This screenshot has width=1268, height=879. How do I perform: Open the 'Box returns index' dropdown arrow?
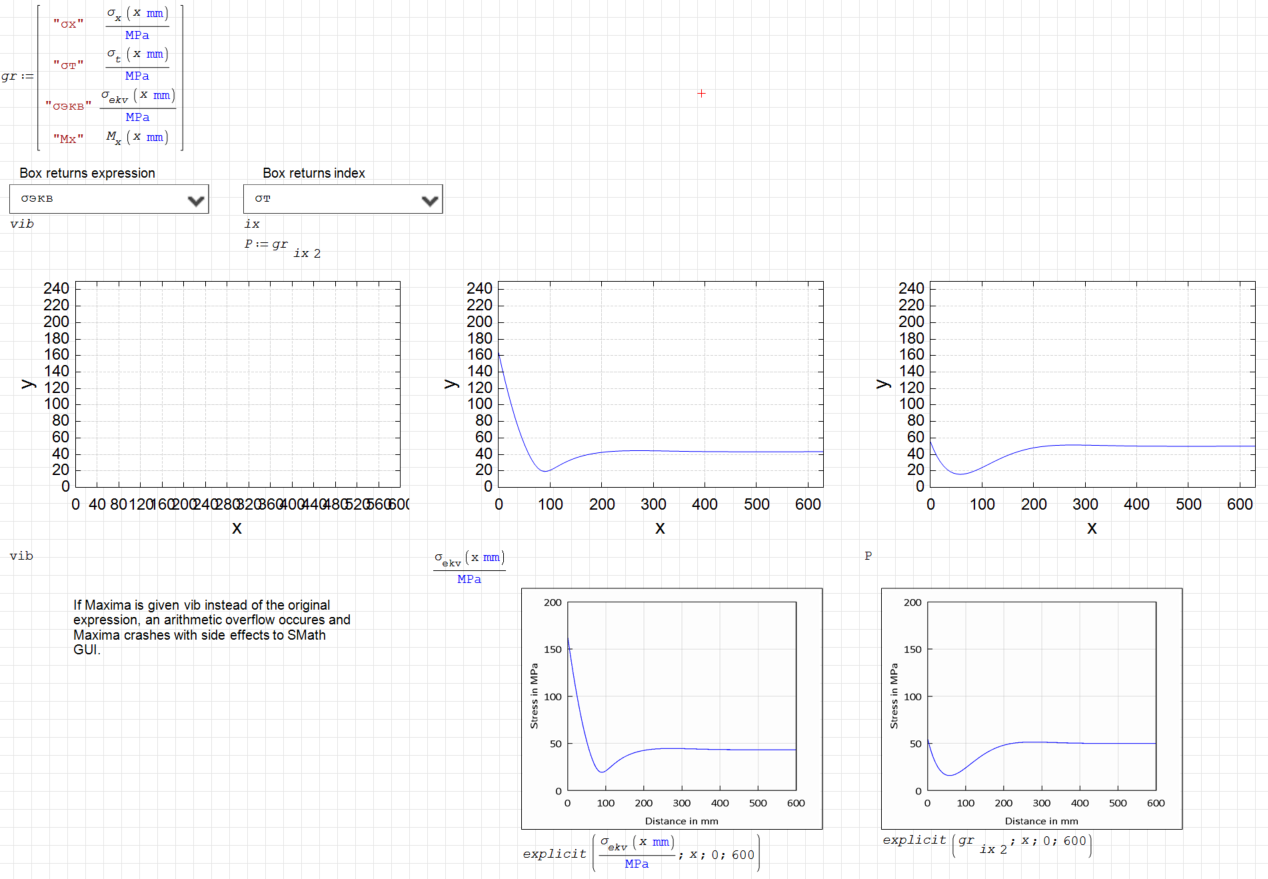[x=430, y=200]
